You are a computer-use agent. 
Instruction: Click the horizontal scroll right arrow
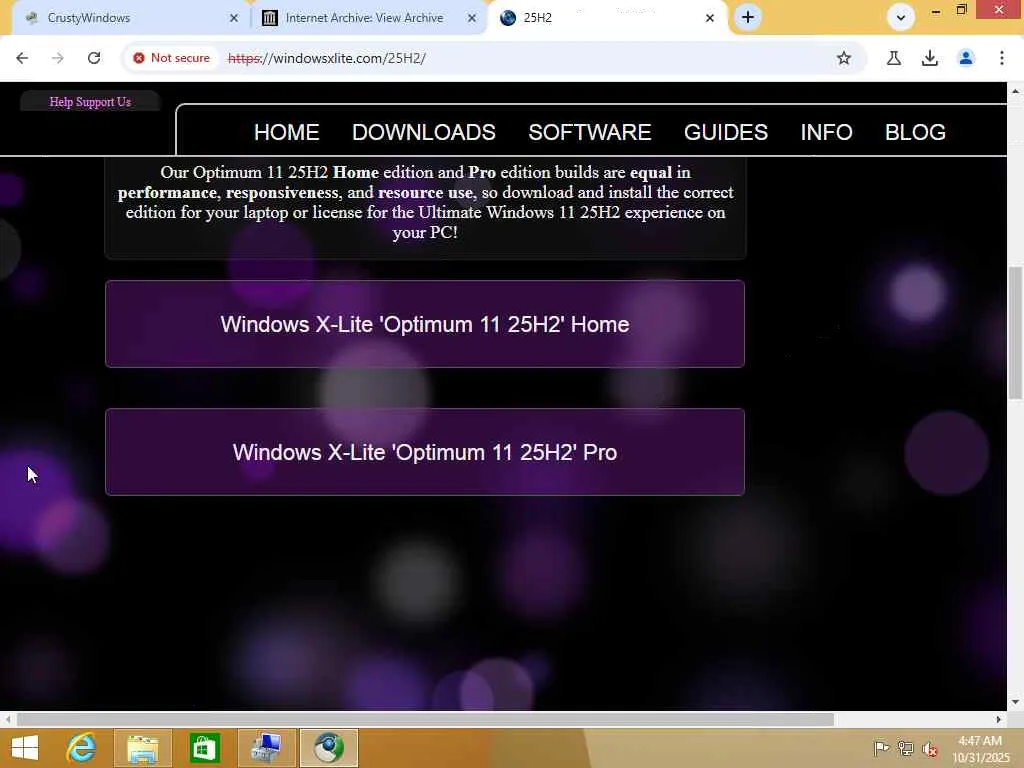point(999,719)
